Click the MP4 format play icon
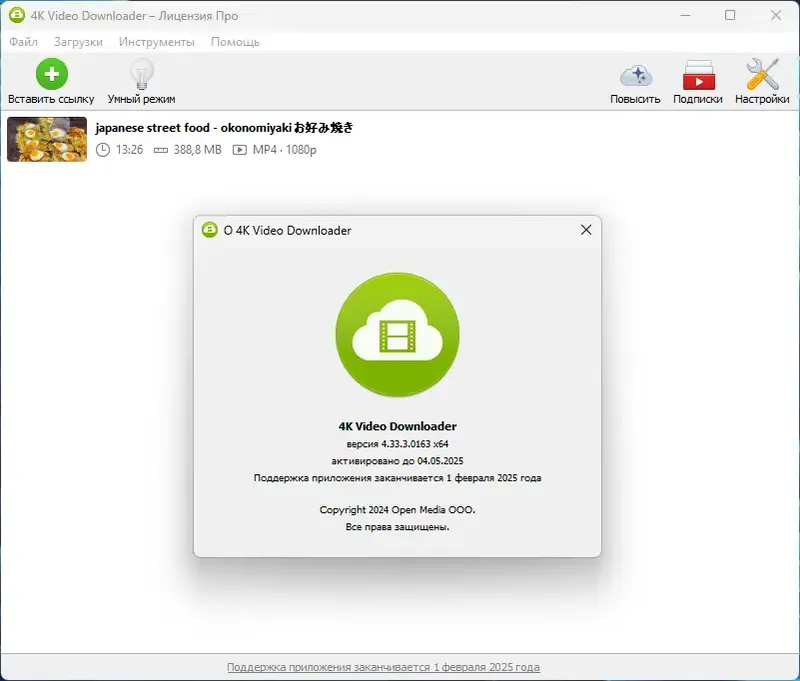Image resolution: width=800 pixels, height=681 pixels. pos(238,148)
